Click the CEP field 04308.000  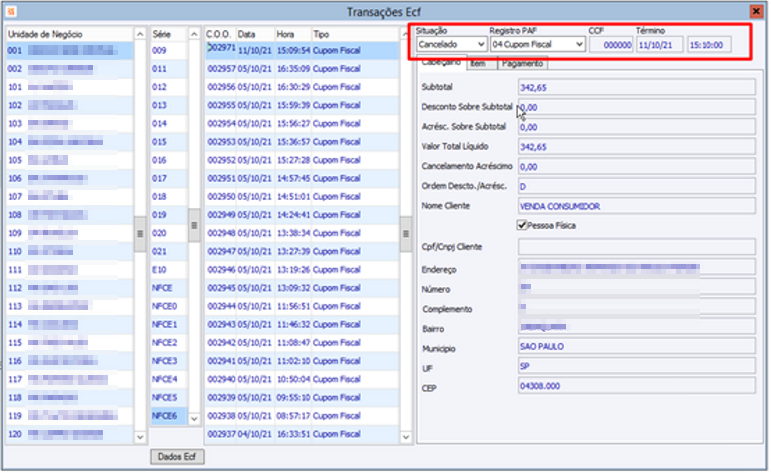pyautogui.click(x=636, y=386)
